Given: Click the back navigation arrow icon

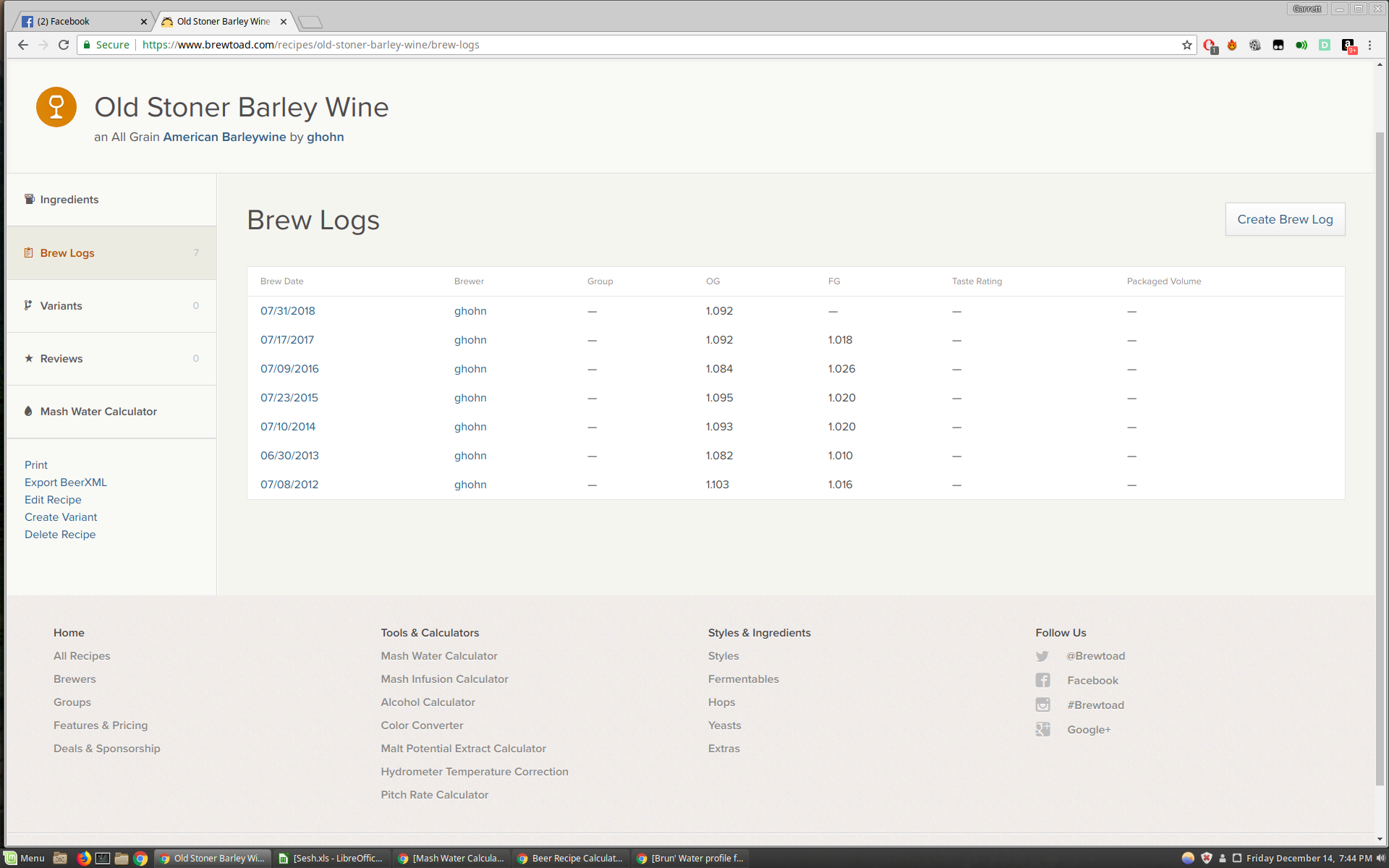Looking at the screenshot, I should [22, 44].
